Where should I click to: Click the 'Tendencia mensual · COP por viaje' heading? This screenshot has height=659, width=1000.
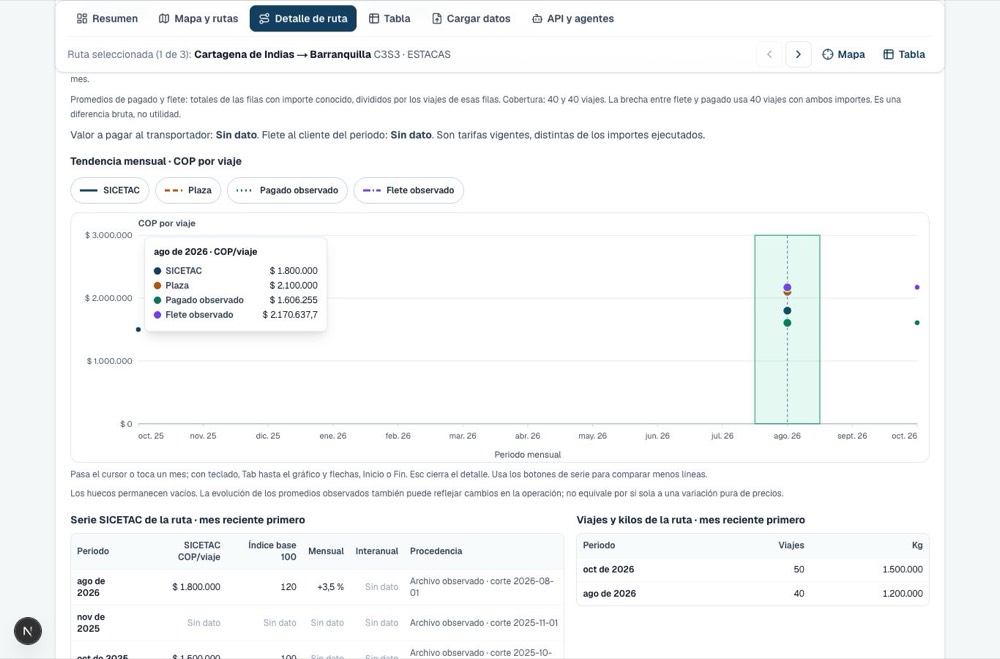[156, 161]
